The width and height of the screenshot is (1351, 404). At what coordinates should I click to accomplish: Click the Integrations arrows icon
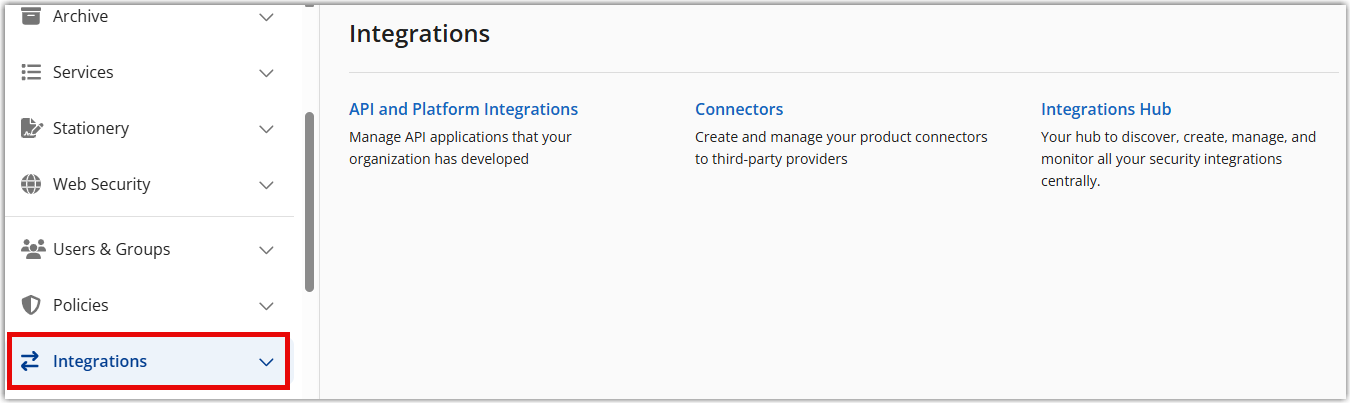(x=31, y=361)
